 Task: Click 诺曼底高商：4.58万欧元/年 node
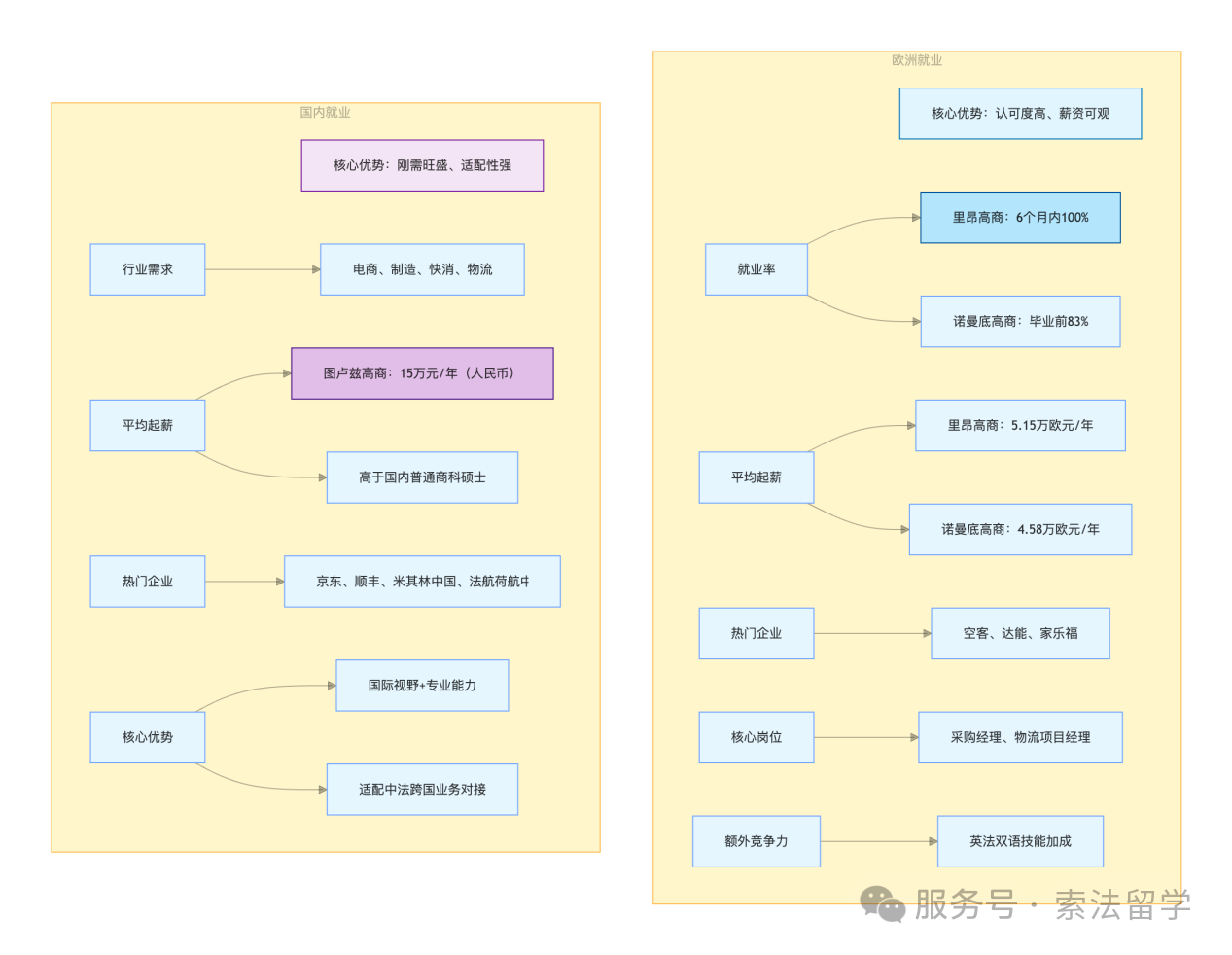(1020, 530)
